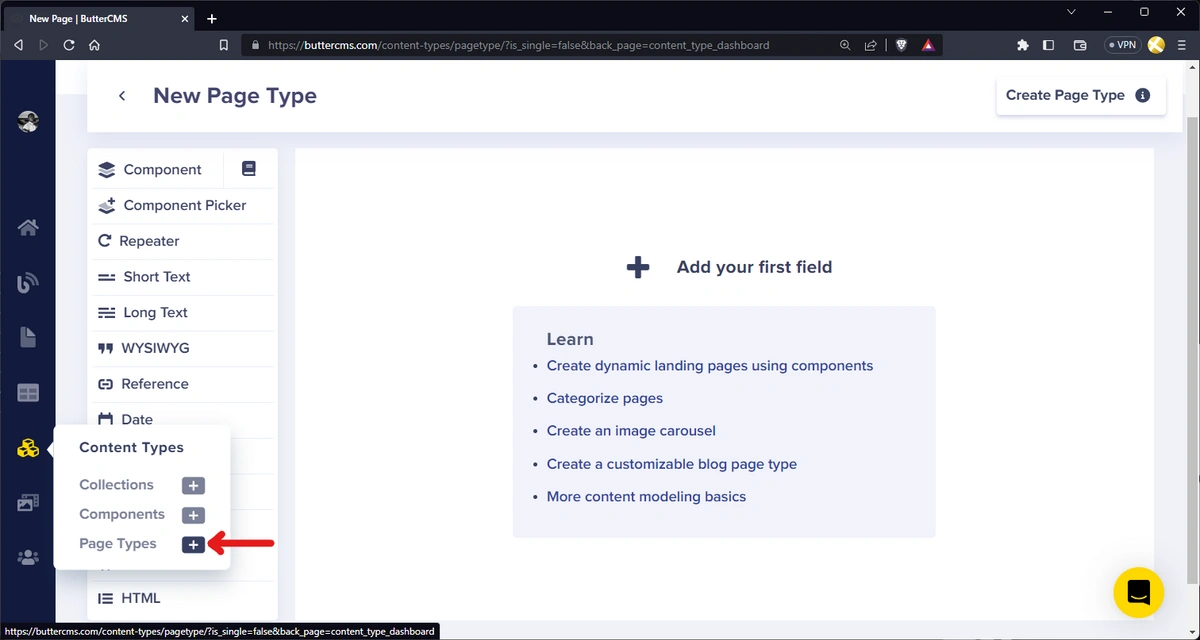This screenshot has height=640, width=1200.
Task: Click the share icon in address bar
Action: pyautogui.click(x=871, y=45)
